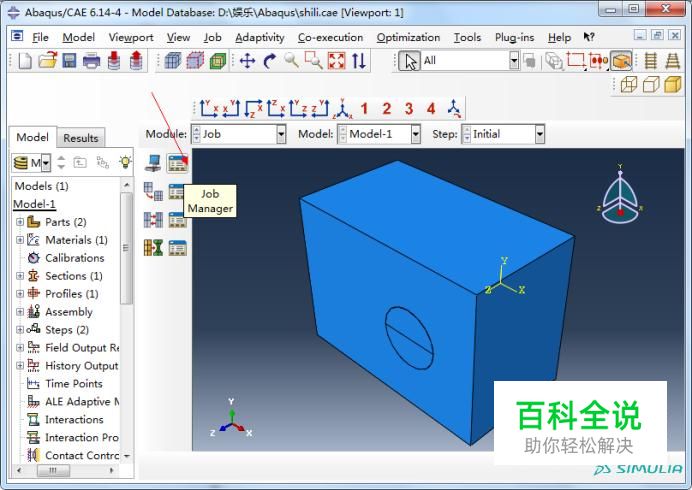Click the Create Co-execution icon

pos(153,220)
